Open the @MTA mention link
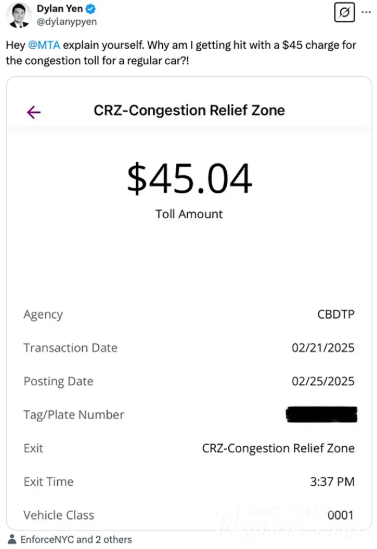Screen dimensions: 377x549 (x=44, y=45)
